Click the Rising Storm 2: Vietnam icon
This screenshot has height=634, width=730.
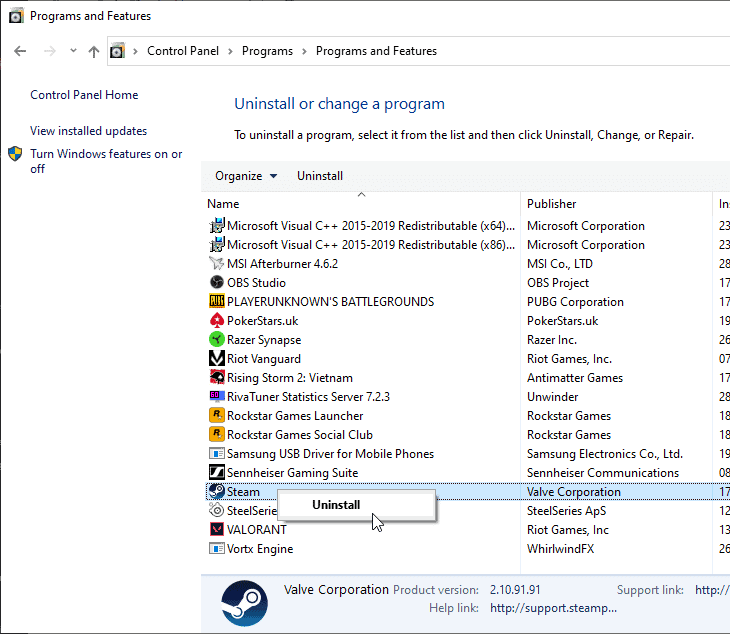216,378
